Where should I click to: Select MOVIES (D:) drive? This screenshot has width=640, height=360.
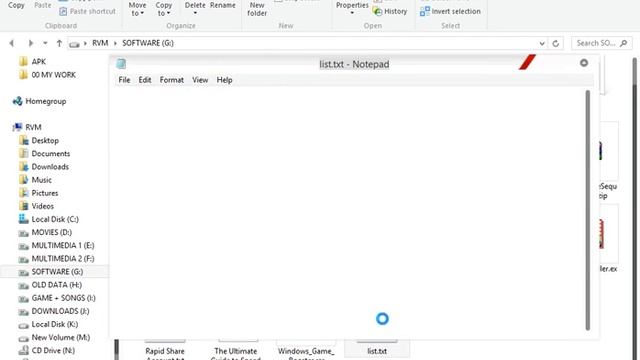coord(51,232)
